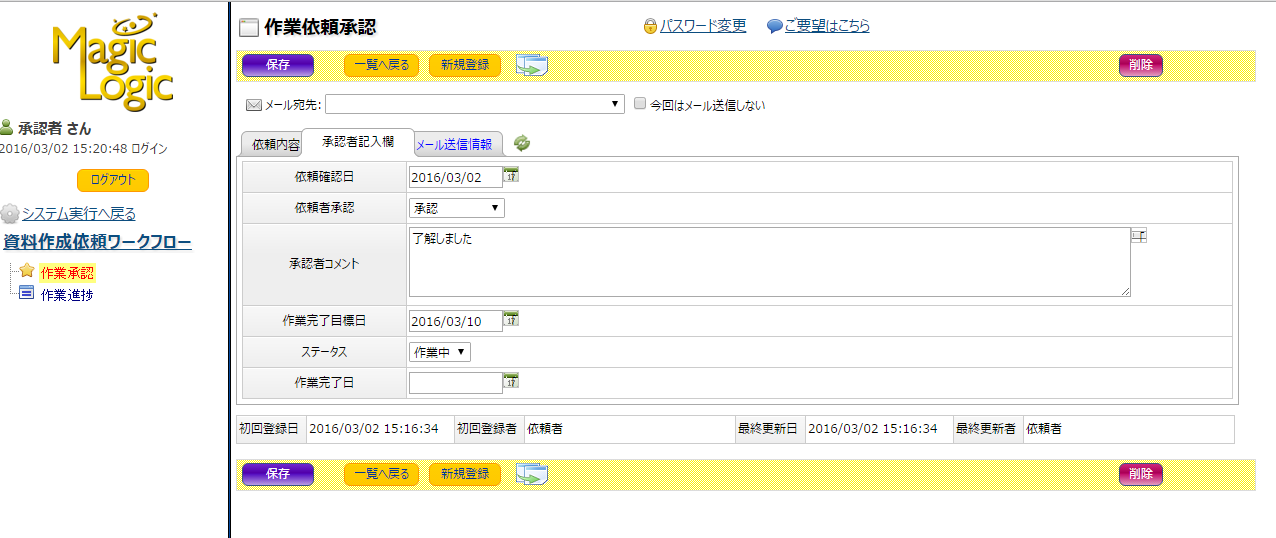Switch to the 依頼内容 tab
Viewport: 1276px width, 538px height.
pyautogui.click(x=272, y=144)
